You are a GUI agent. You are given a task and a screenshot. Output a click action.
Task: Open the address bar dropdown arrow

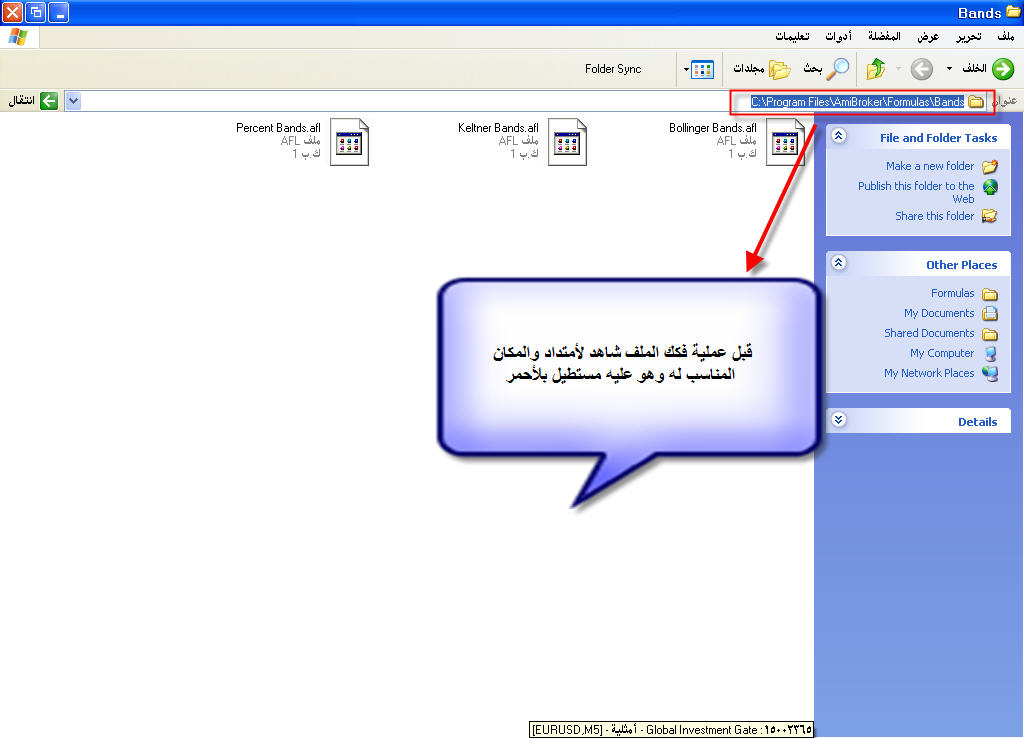[x=73, y=101]
